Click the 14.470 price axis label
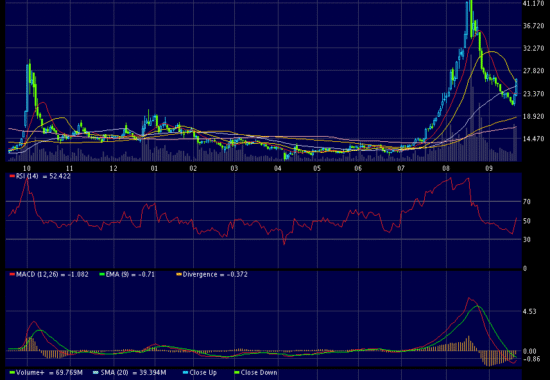This screenshot has height=380, width=550. [533, 139]
